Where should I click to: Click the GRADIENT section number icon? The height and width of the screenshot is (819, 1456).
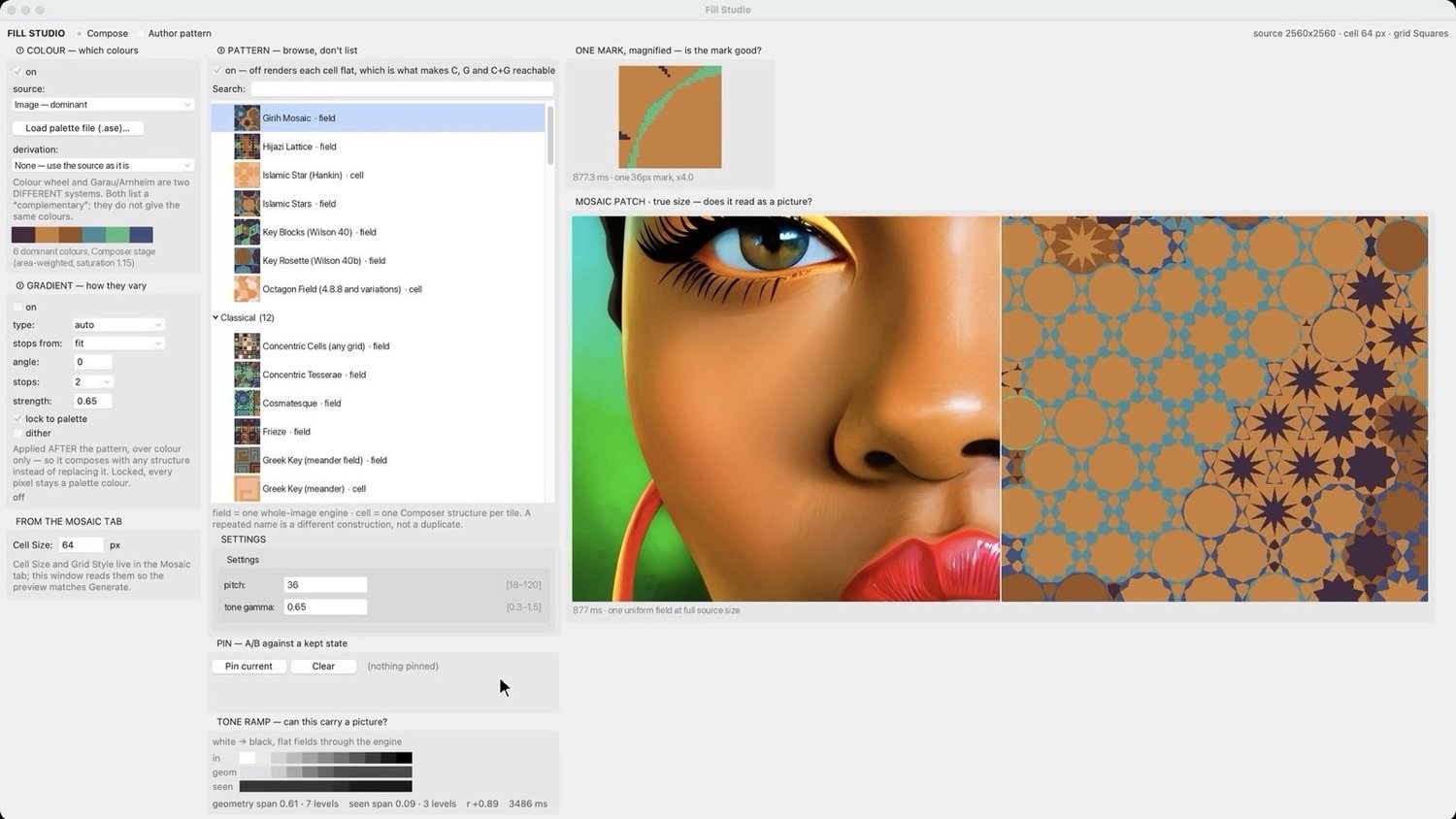[19, 286]
